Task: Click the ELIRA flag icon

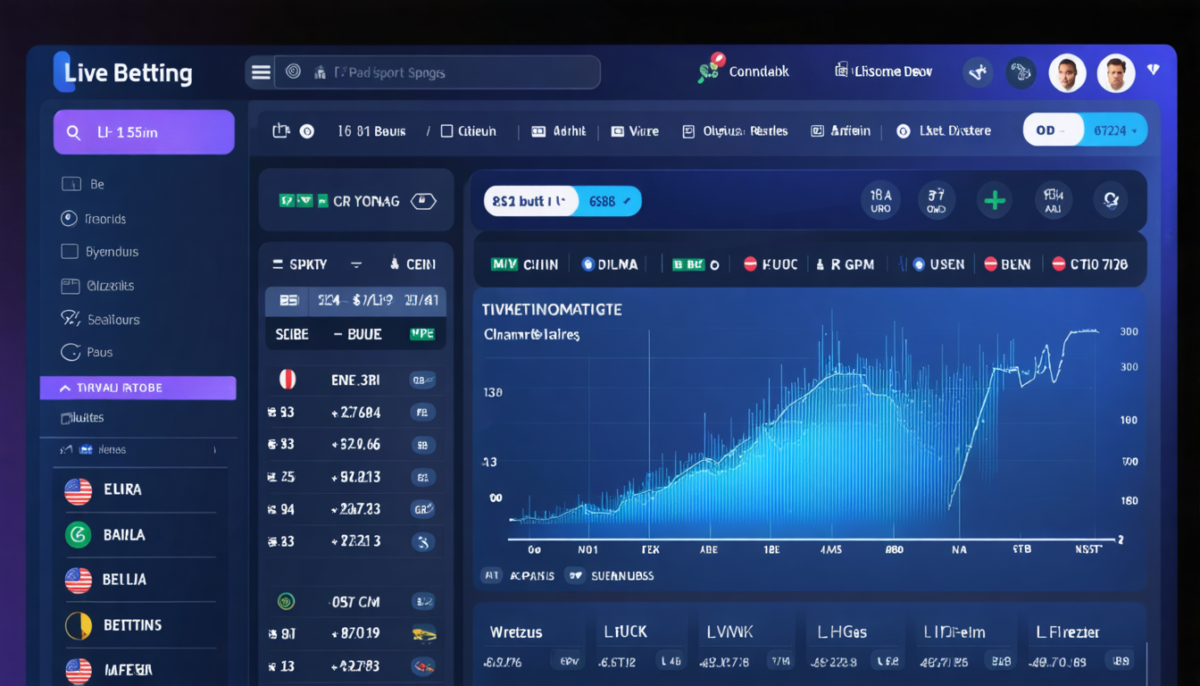Action: pos(78,490)
